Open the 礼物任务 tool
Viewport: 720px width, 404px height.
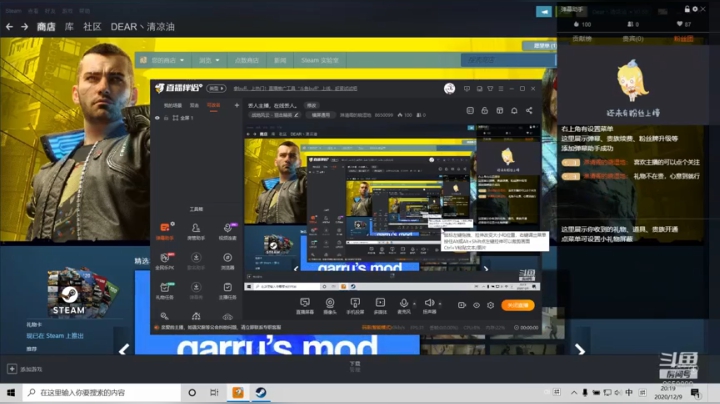[165, 291]
